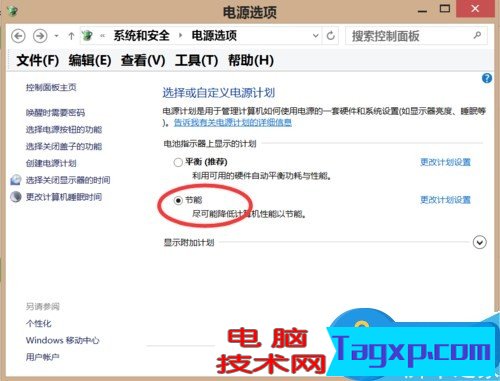The image size is (500, 381).
Task: Click the double chevron before 系统和安全
Action: pos(103,36)
